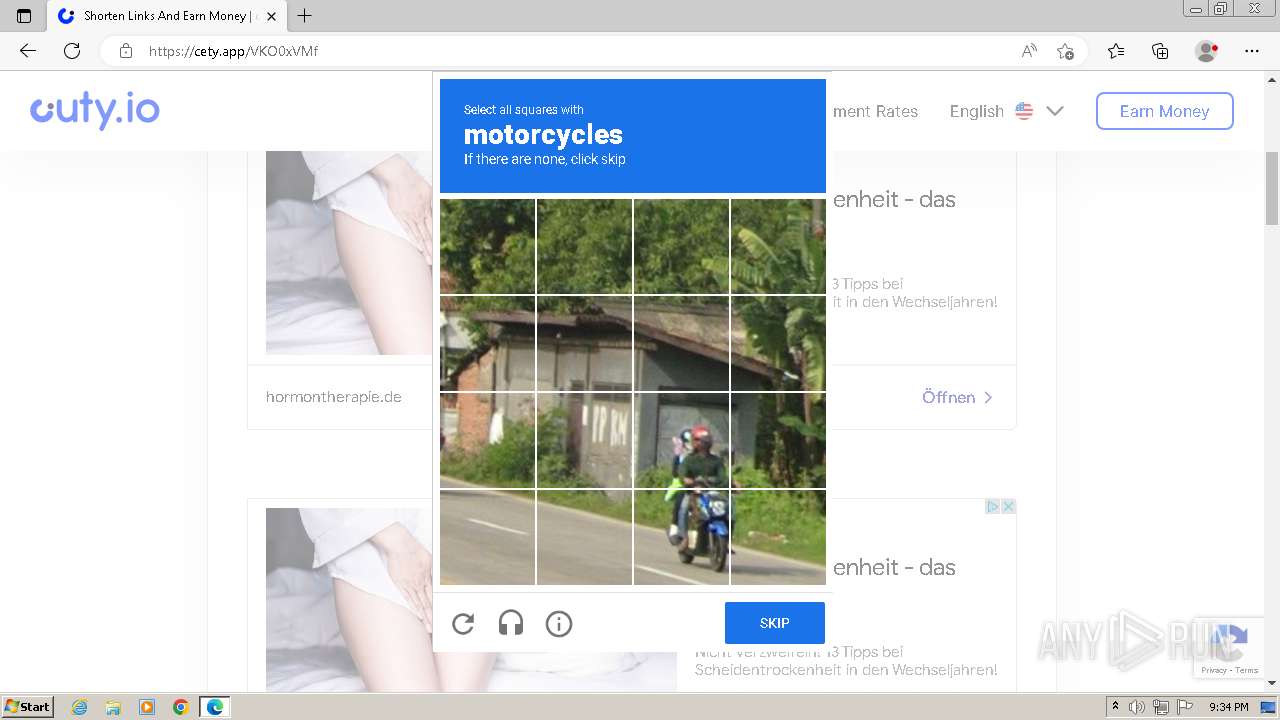
Task: Select captcha tile with motorcycle rider's head
Action: pos(681,440)
